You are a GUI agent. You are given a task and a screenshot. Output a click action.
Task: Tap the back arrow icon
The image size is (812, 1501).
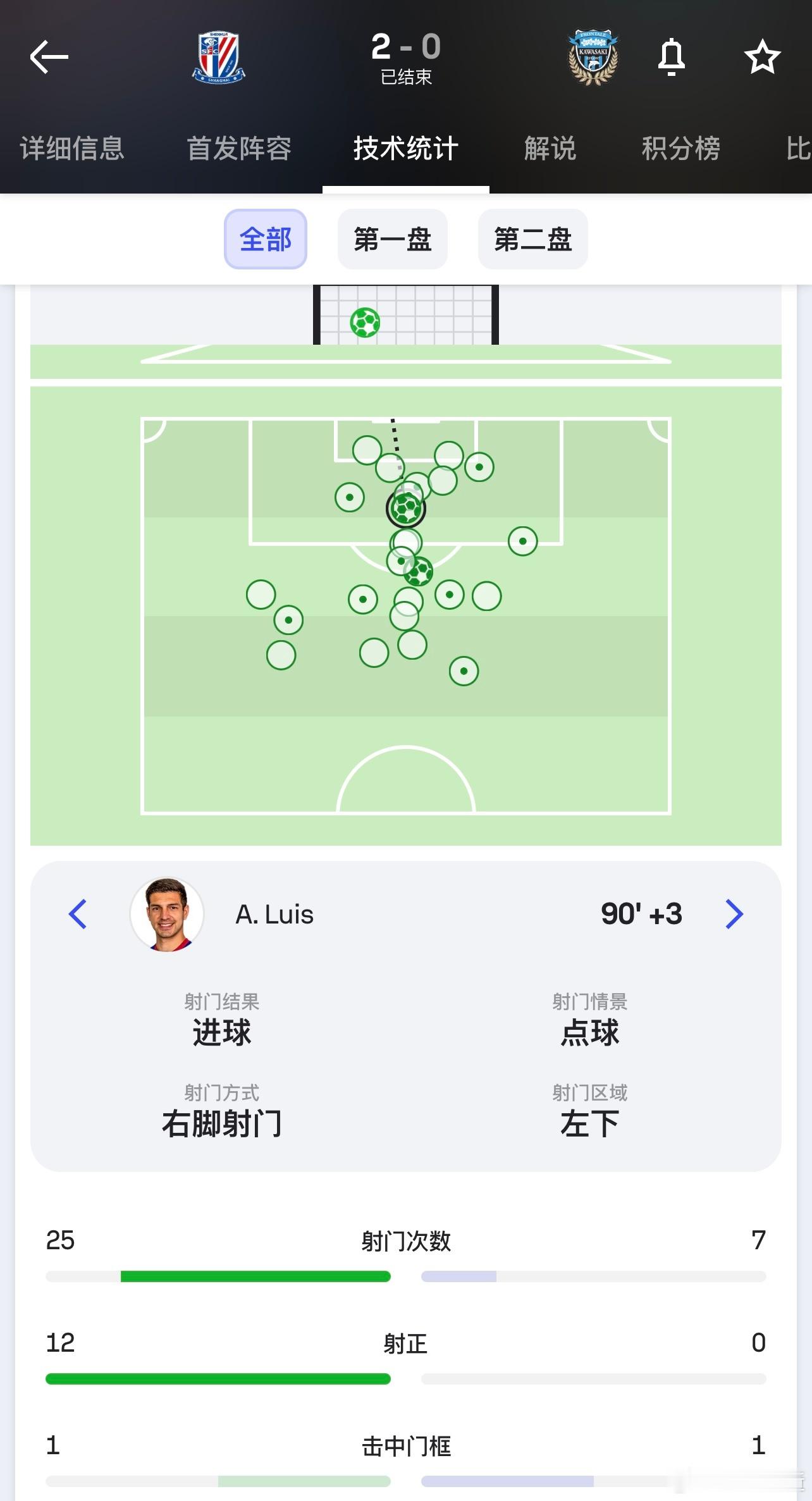pos(49,57)
